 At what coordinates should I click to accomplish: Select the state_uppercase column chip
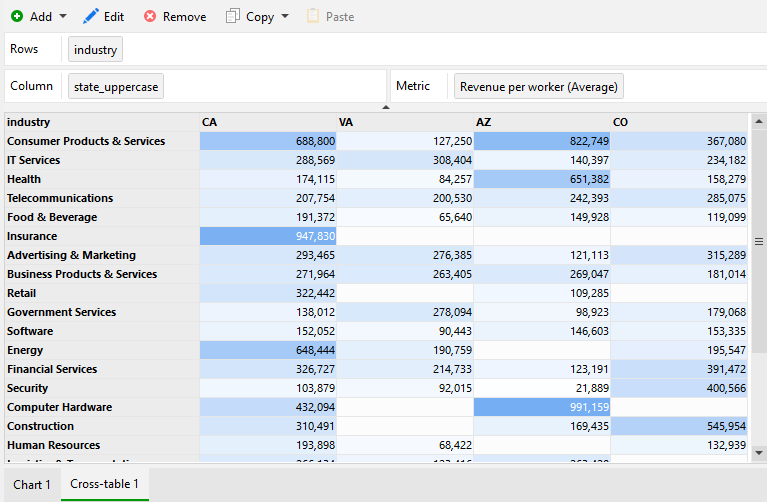[116, 87]
